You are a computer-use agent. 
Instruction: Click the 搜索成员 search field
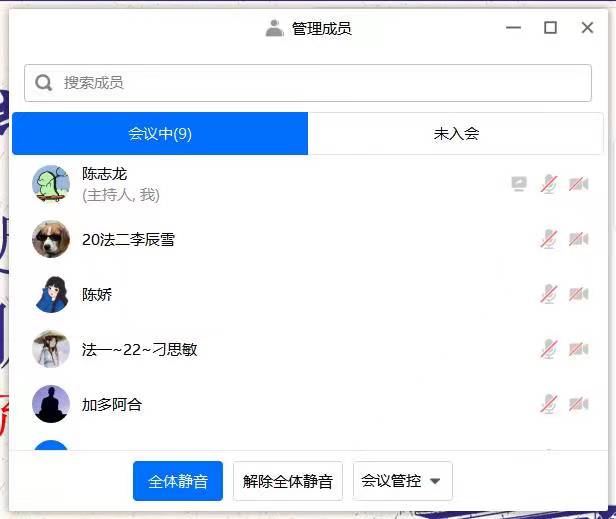tap(308, 83)
